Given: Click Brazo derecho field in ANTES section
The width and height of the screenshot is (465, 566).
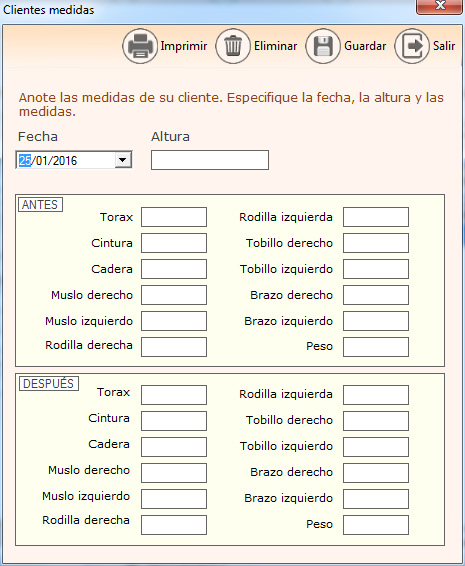Looking at the screenshot, I should click(376, 295).
